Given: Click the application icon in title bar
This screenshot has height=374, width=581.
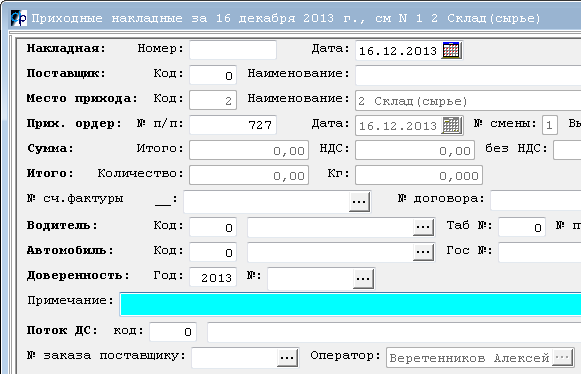Looking at the screenshot, I should [19, 18].
